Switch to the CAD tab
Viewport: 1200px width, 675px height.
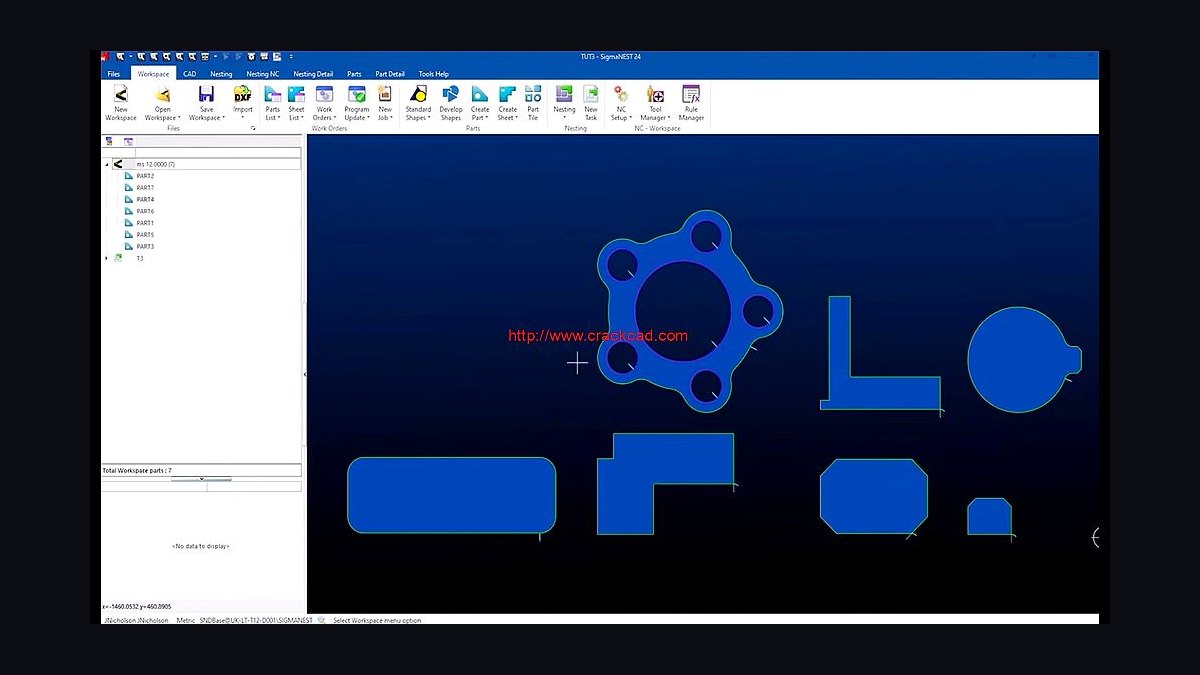pos(189,74)
